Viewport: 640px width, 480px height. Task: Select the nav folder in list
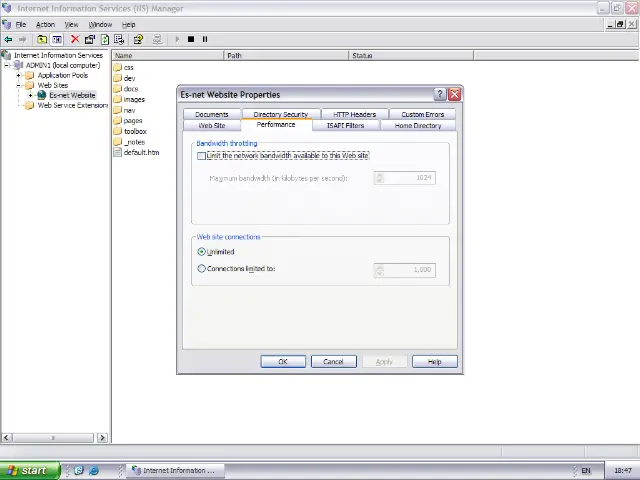tap(124, 110)
